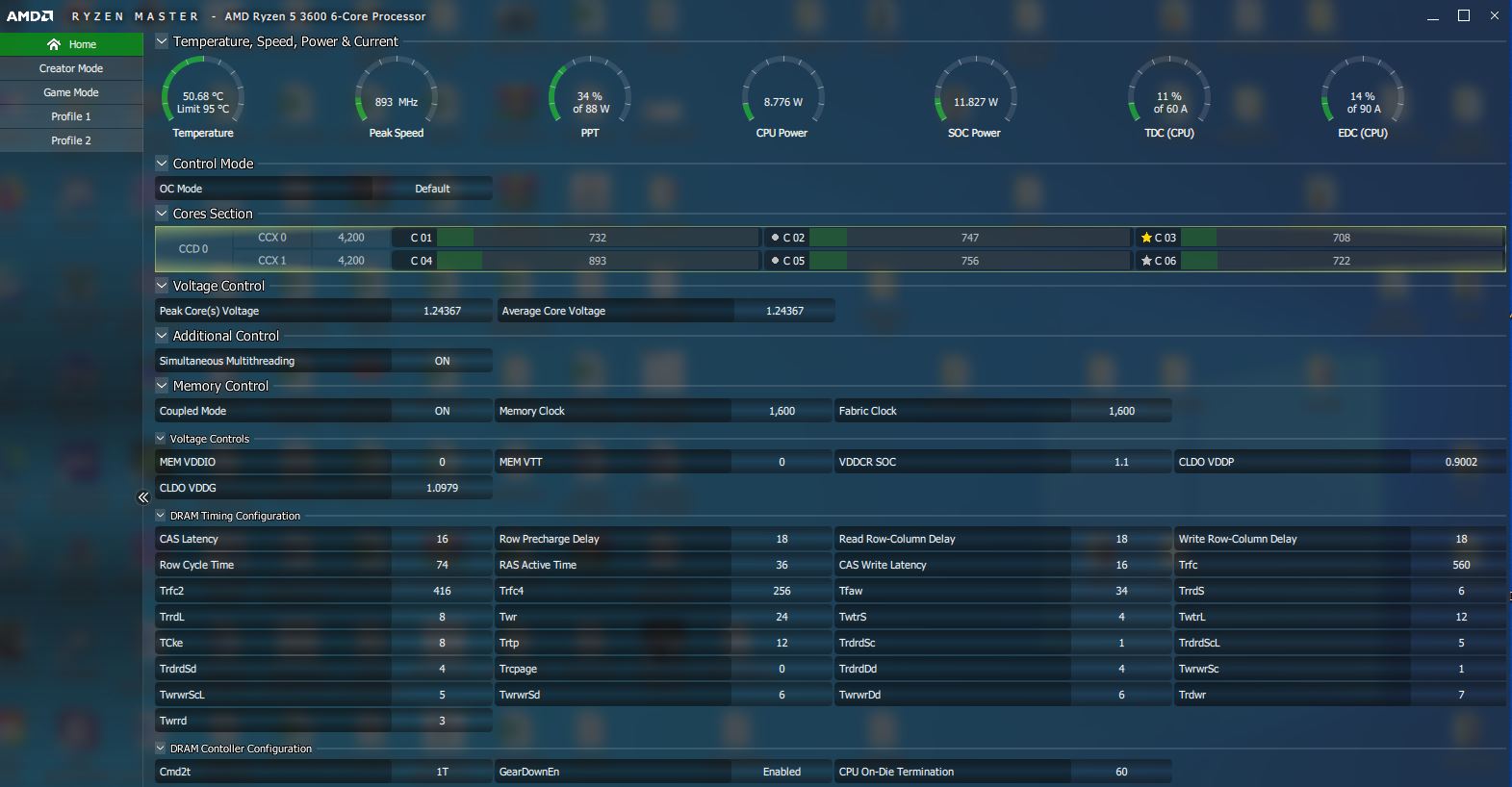This screenshot has height=787, width=1512.
Task: Click the VDDCR SOC value 1.1
Action: (x=1121, y=462)
